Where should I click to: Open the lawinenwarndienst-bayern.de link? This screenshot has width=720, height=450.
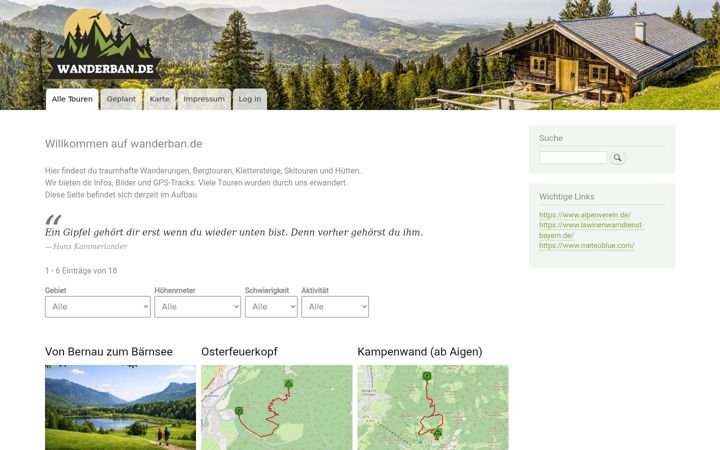591,230
